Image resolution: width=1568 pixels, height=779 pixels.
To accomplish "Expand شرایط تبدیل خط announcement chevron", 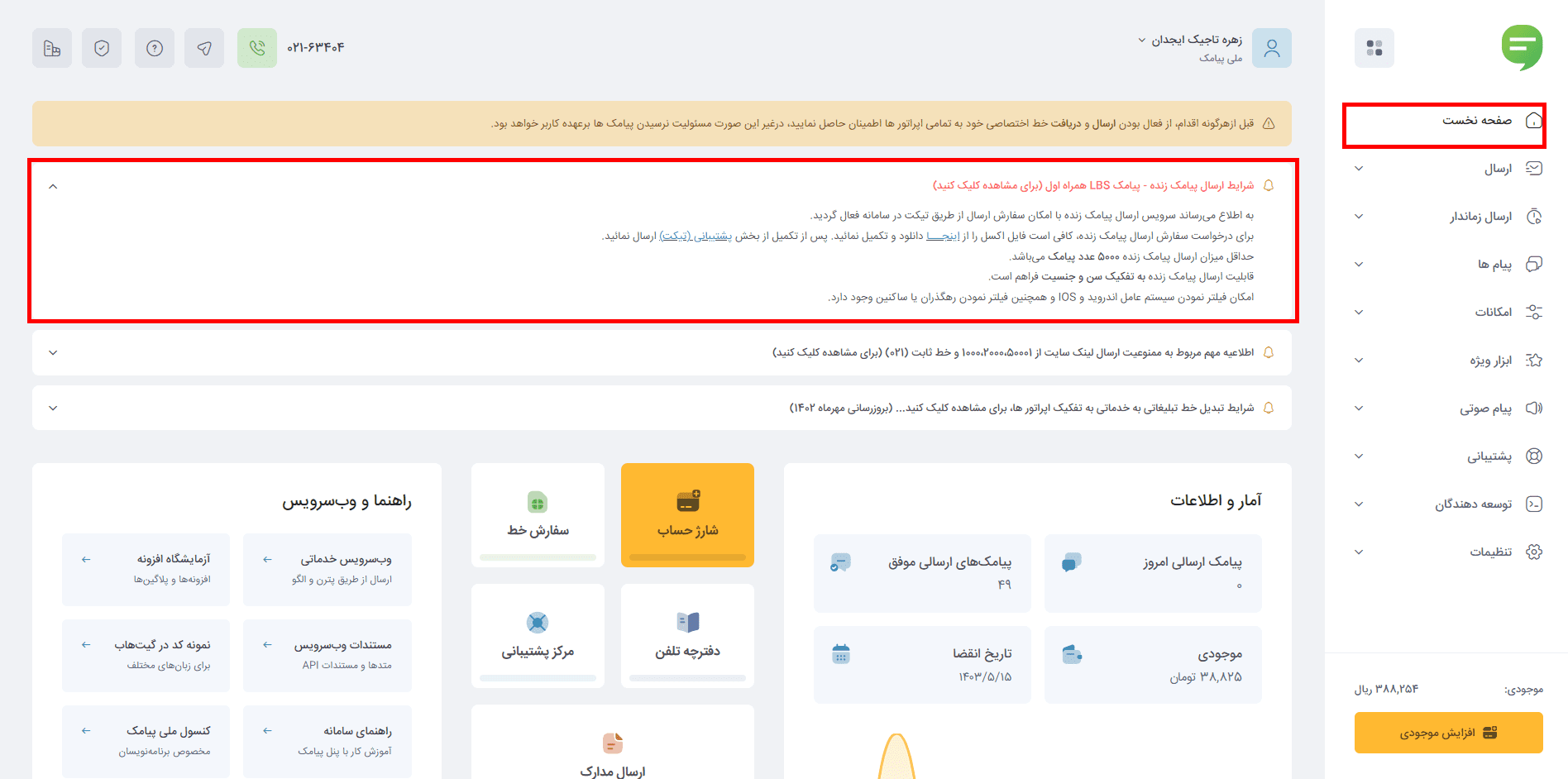I will click(x=53, y=409).
